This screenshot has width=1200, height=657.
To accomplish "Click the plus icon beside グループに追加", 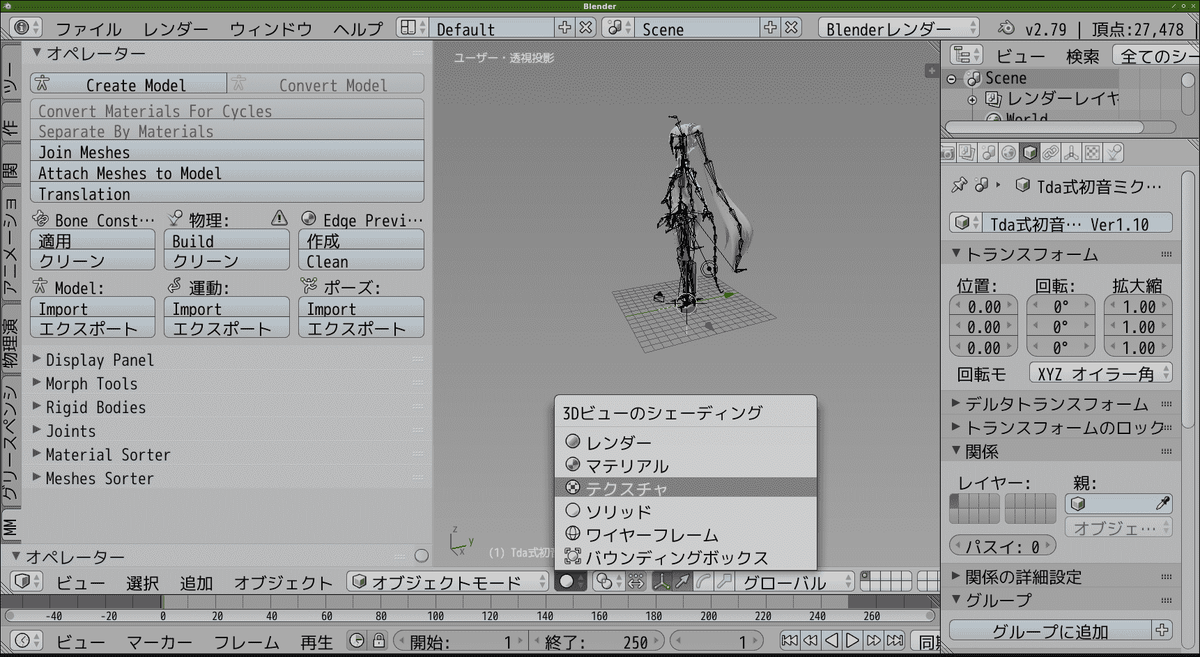I will 1161,631.
